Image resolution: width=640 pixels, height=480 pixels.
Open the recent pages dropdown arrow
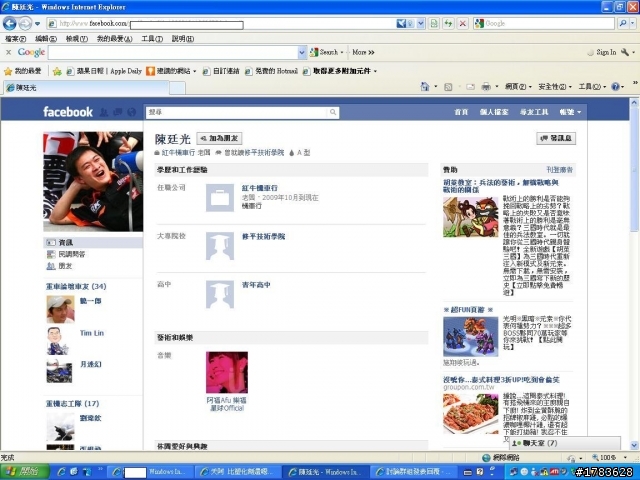37,24
